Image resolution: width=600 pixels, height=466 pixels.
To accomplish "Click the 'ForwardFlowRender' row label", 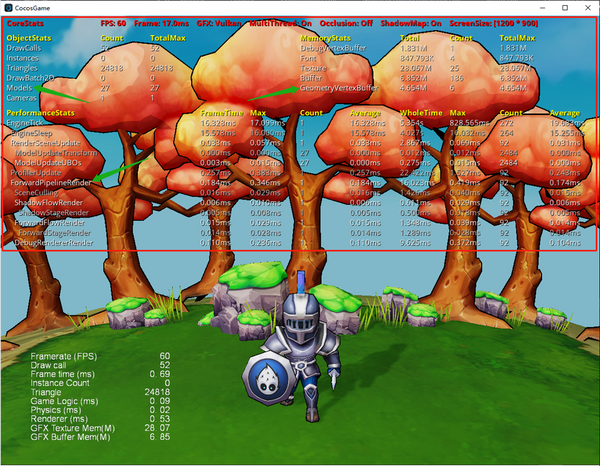I will coord(50,223).
